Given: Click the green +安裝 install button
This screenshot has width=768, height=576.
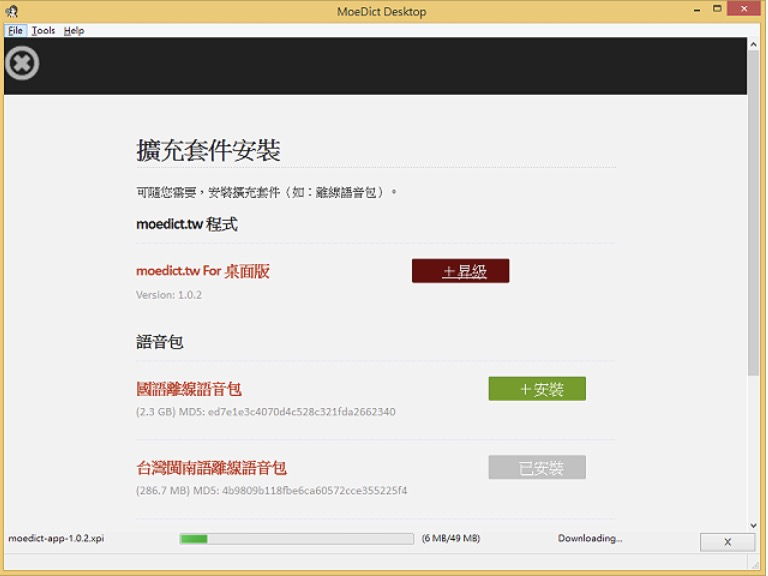Looking at the screenshot, I should click(537, 389).
